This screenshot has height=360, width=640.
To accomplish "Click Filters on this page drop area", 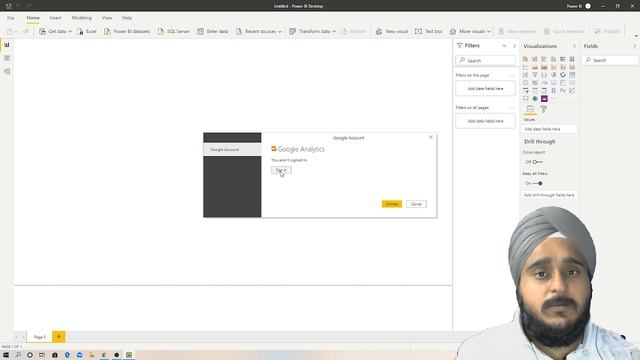I will tap(485, 88).
